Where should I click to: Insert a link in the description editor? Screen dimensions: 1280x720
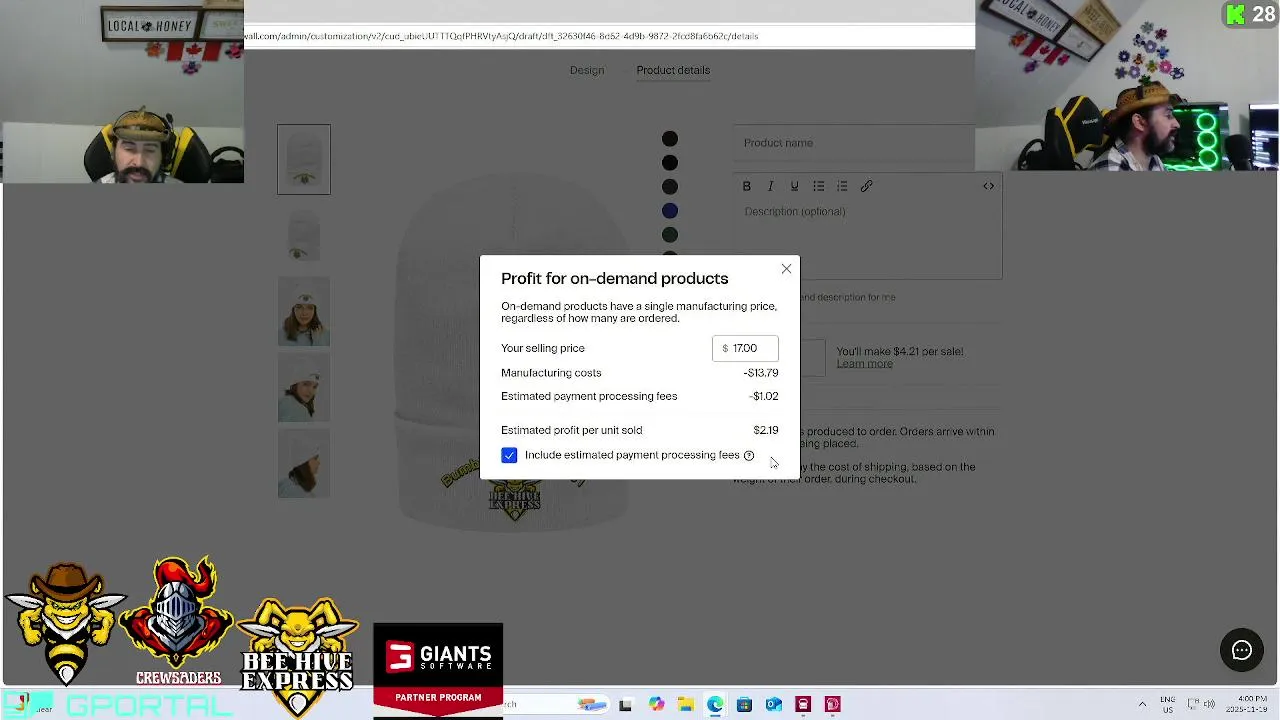(866, 186)
